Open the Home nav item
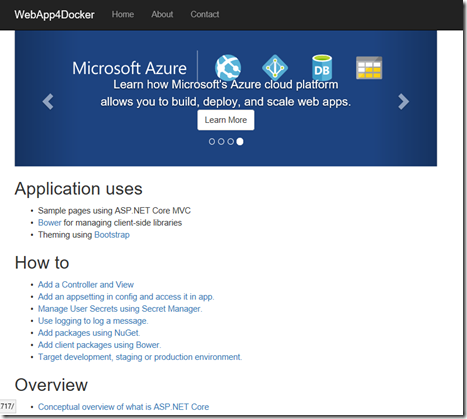The height and width of the screenshot is (419, 467). (123, 14)
